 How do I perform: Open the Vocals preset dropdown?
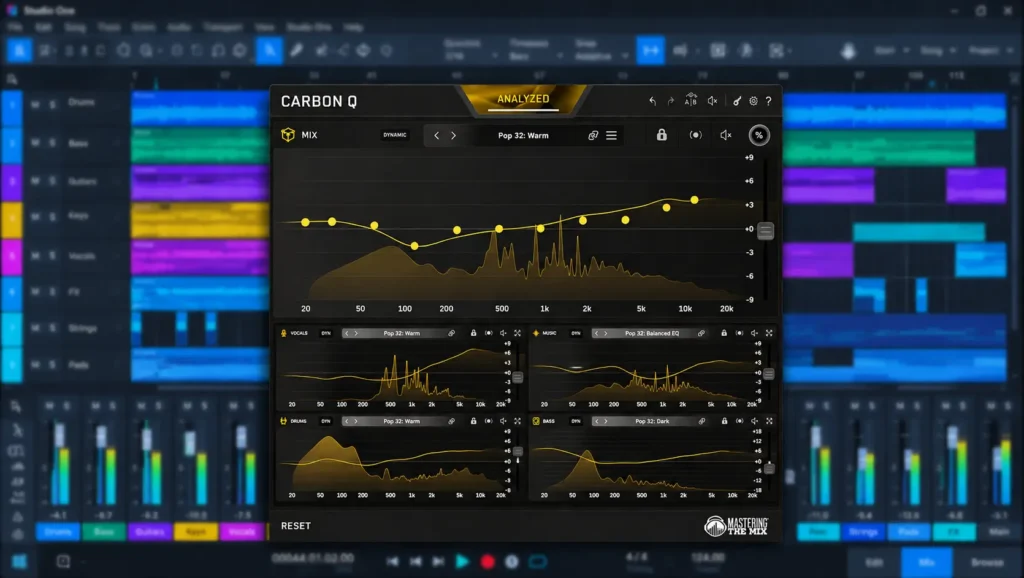click(x=402, y=333)
